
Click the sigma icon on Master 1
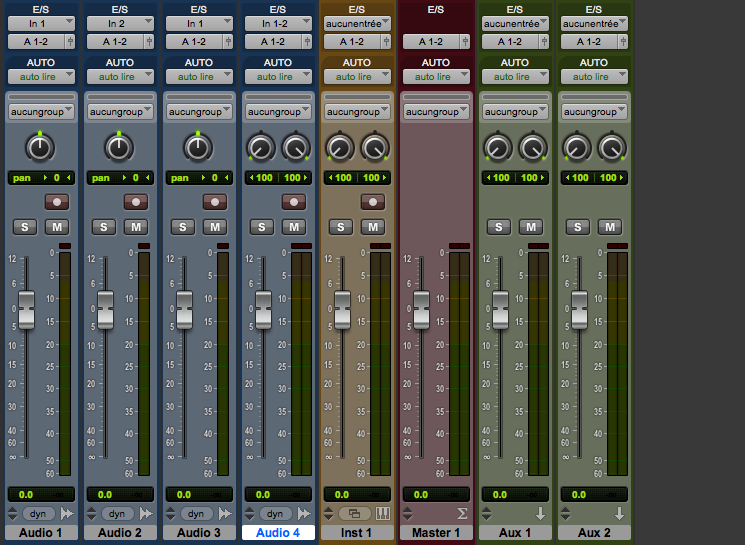click(462, 513)
